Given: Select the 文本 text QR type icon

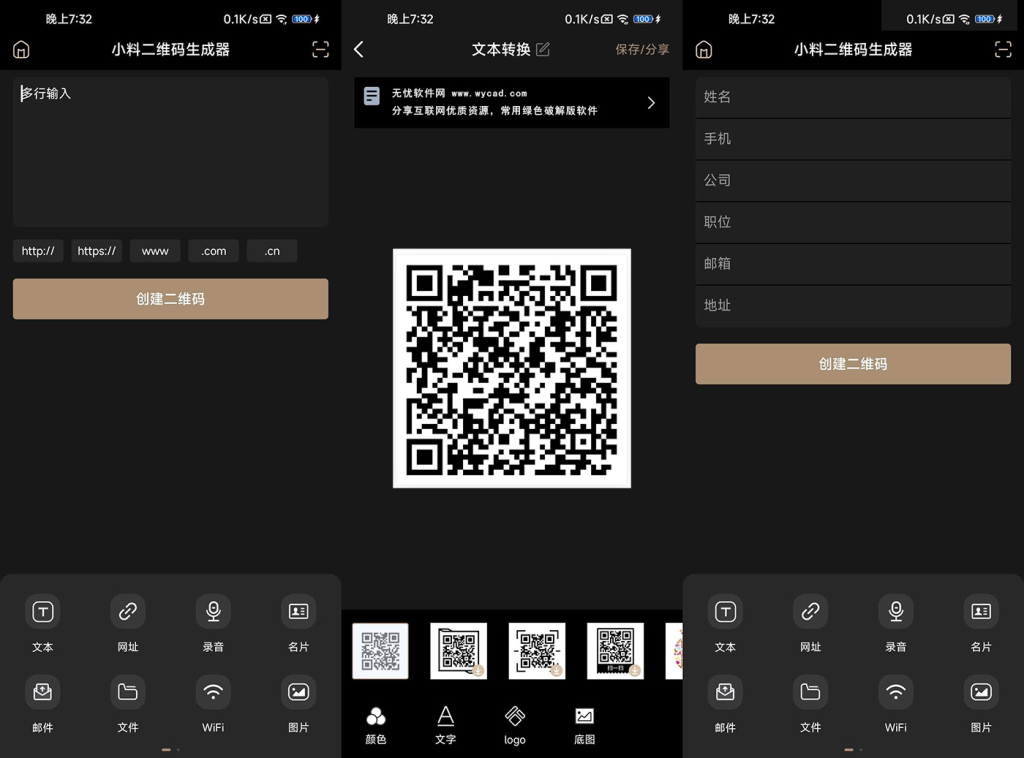Looking at the screenshot, I should [42, 611].
